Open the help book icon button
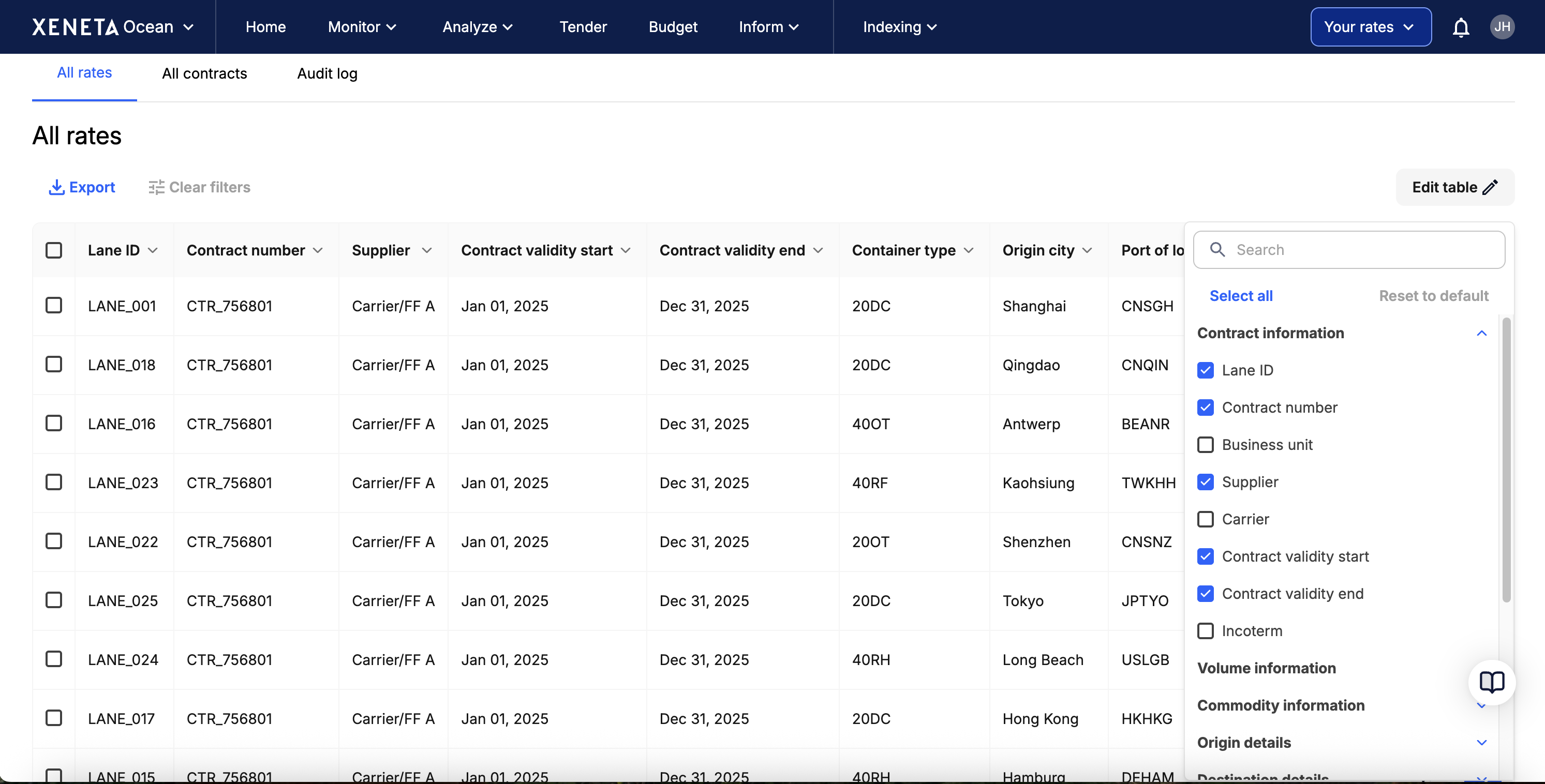 (x=1491, y=682)
